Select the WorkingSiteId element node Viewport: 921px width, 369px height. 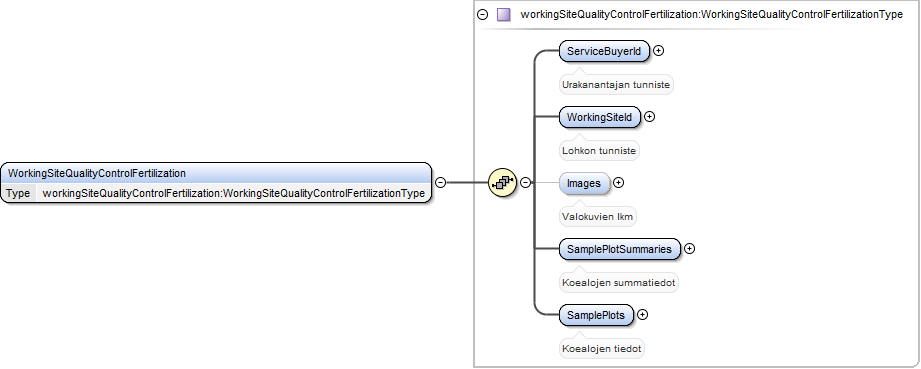click(600, 117)
